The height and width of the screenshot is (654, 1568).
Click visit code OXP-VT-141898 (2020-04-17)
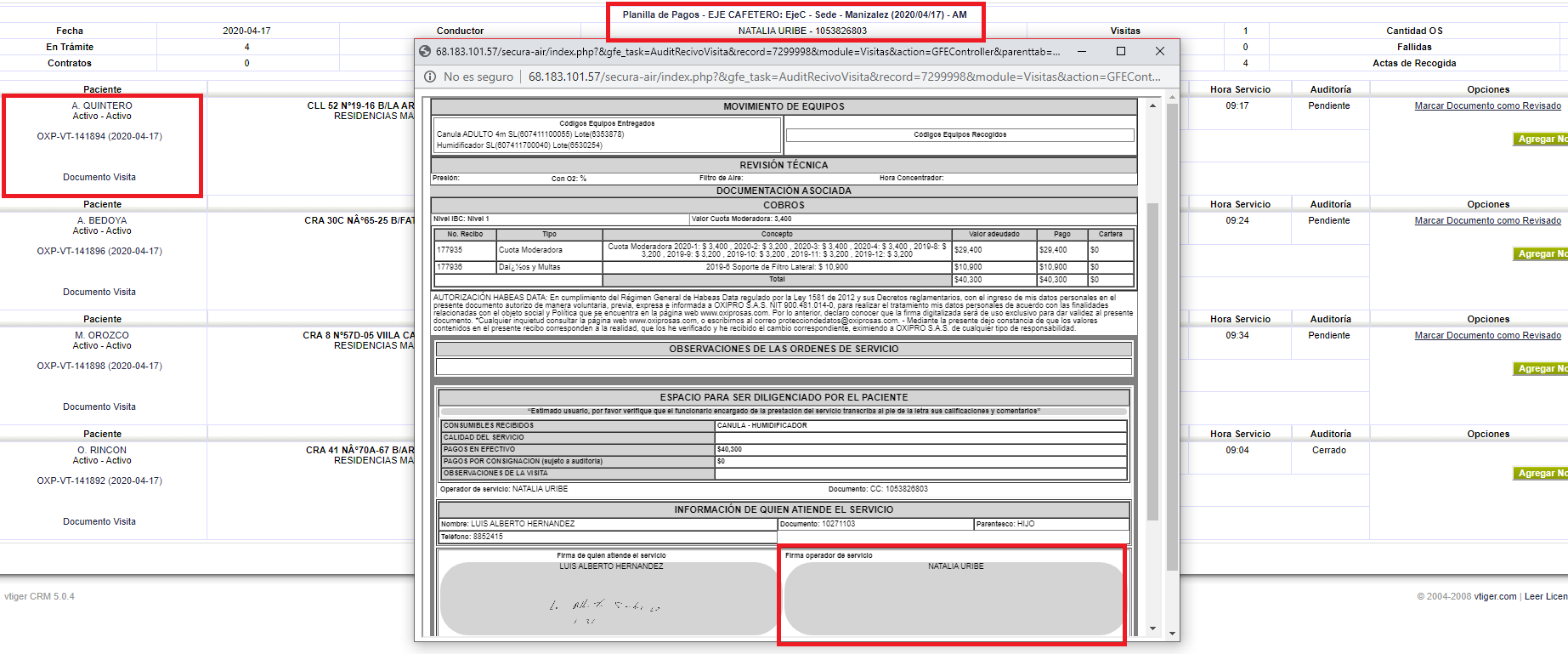click(99, 366)
